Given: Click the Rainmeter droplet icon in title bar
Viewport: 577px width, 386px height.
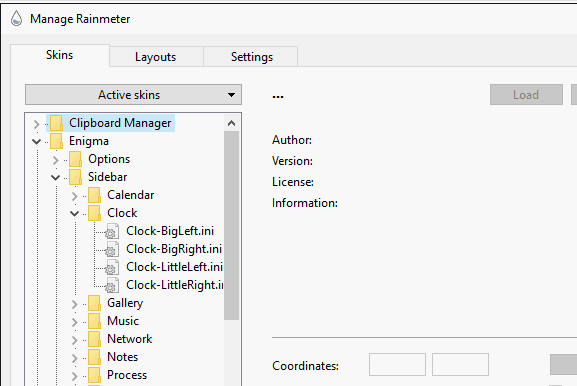Looking at the screenshot, I should click(16, 19).
